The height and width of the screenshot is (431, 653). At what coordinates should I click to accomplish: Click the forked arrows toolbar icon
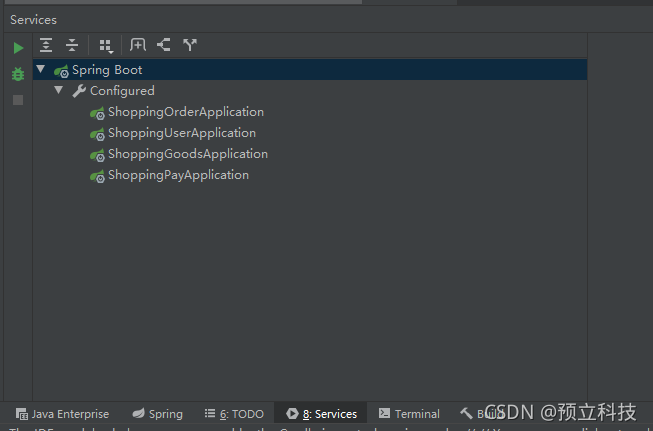189,45
